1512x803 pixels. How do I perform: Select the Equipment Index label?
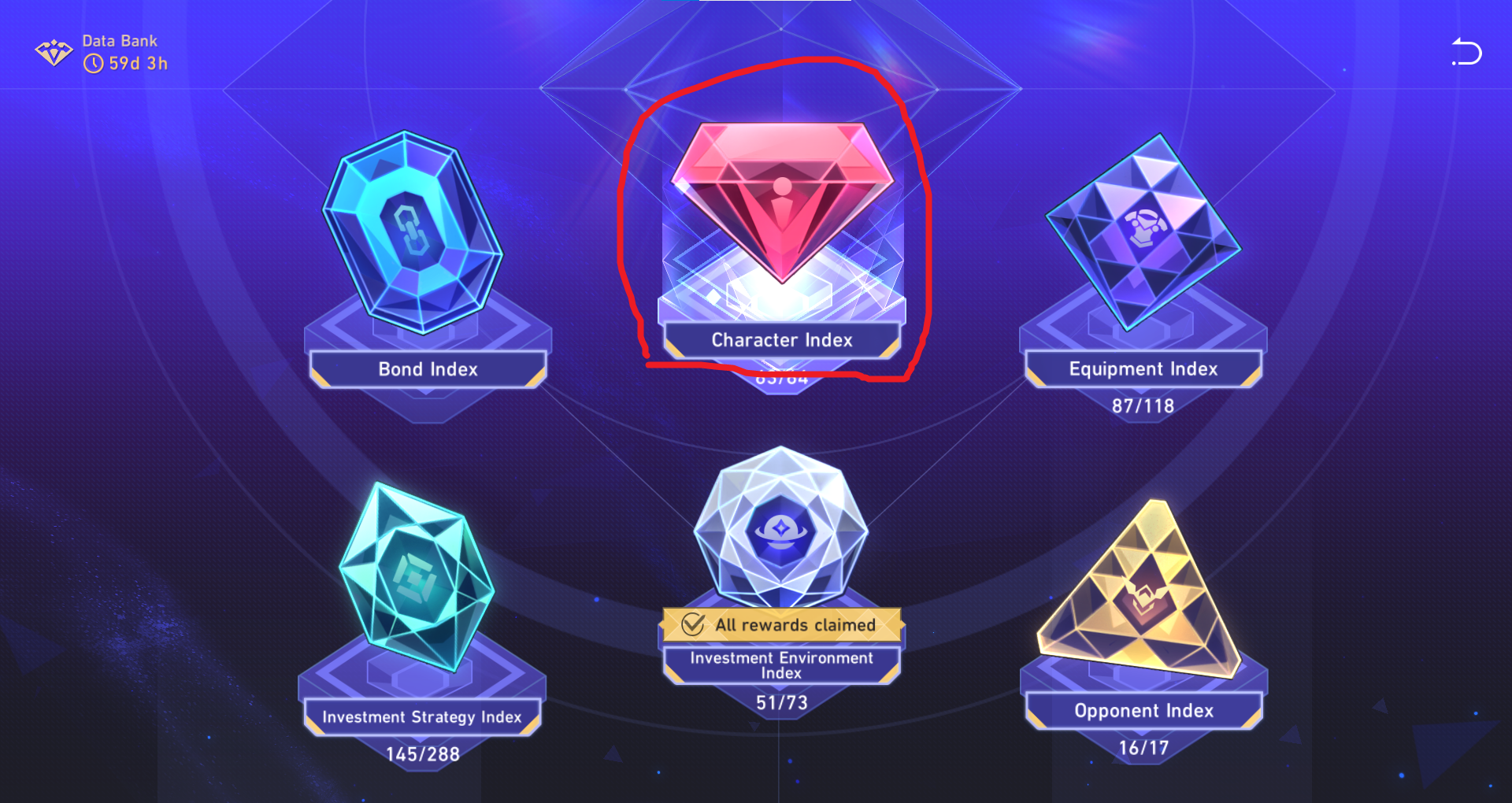1143,369
